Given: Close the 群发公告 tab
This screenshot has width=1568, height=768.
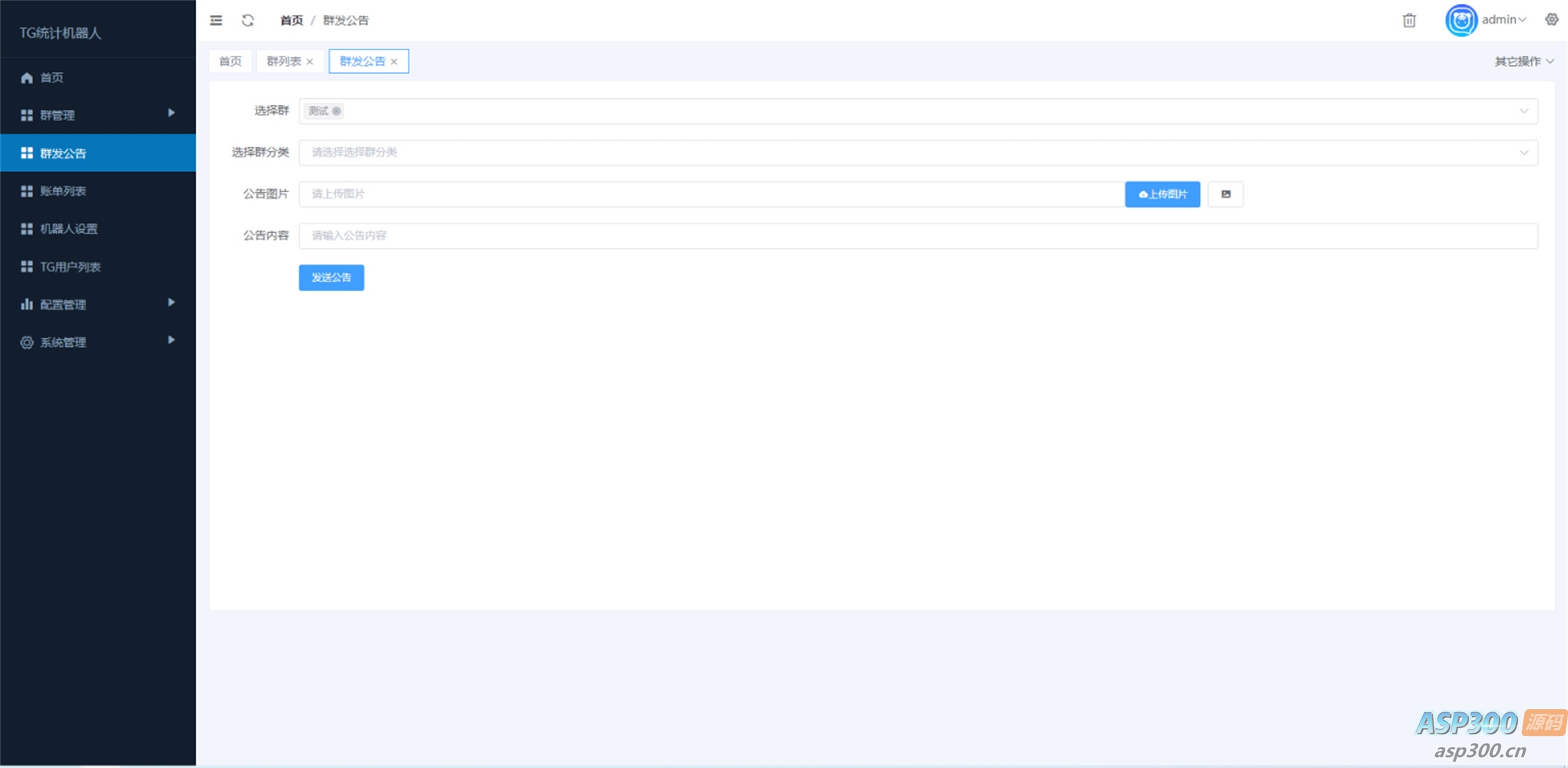Looking at the screenshot, I should pyautogui.click(x=394, y=62).
